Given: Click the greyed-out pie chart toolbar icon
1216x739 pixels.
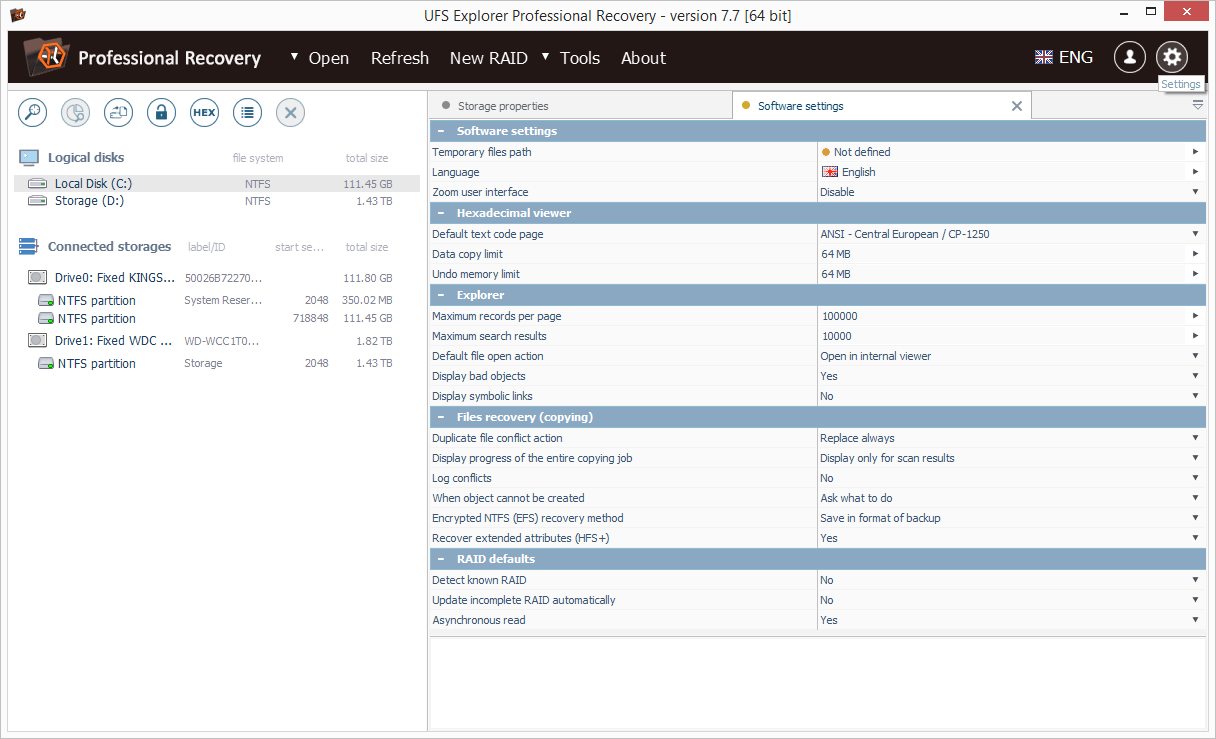Looking at the screenshot, I should 76,113.
